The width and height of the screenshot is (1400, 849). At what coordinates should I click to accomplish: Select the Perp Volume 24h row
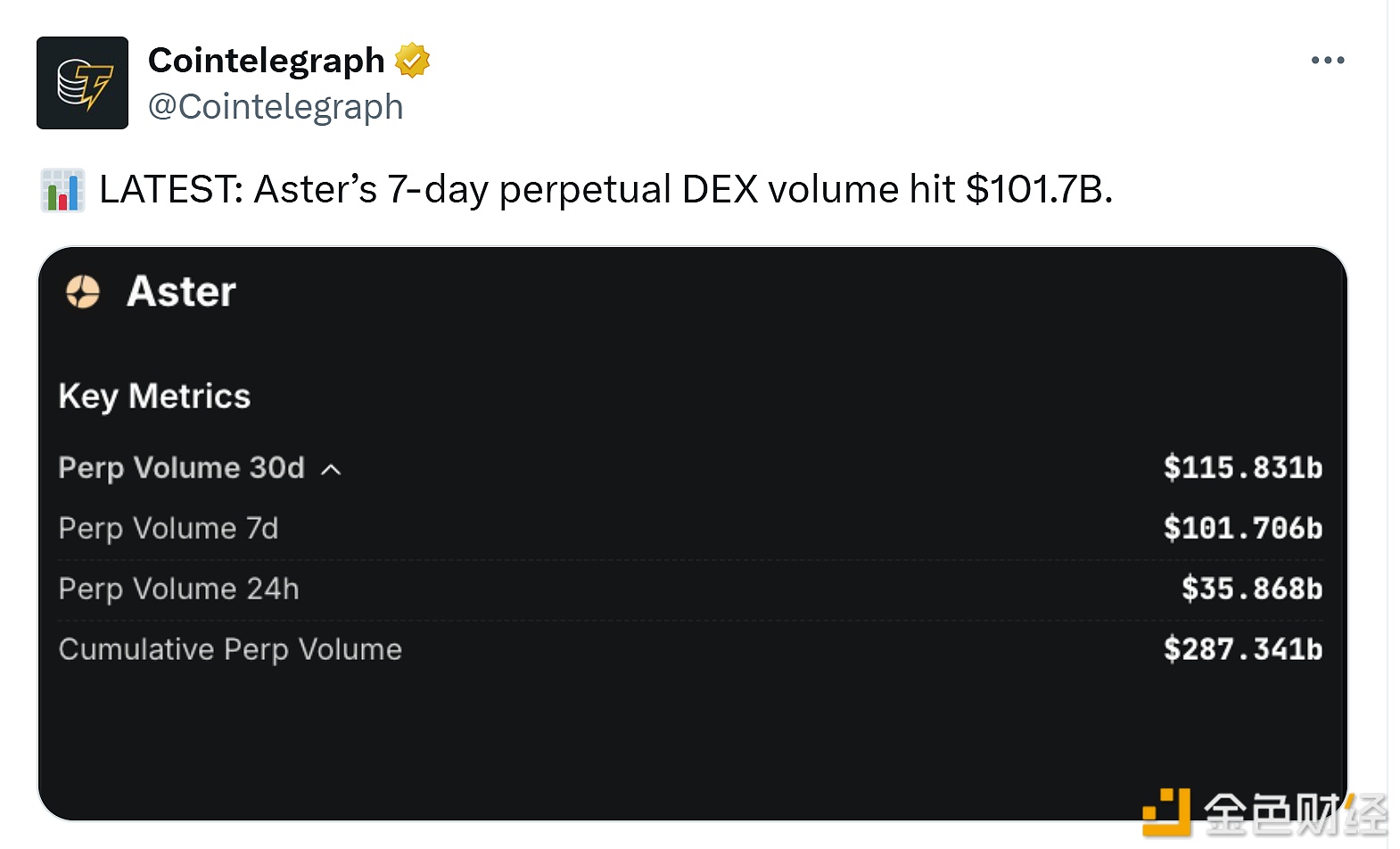tap(690, 589)
